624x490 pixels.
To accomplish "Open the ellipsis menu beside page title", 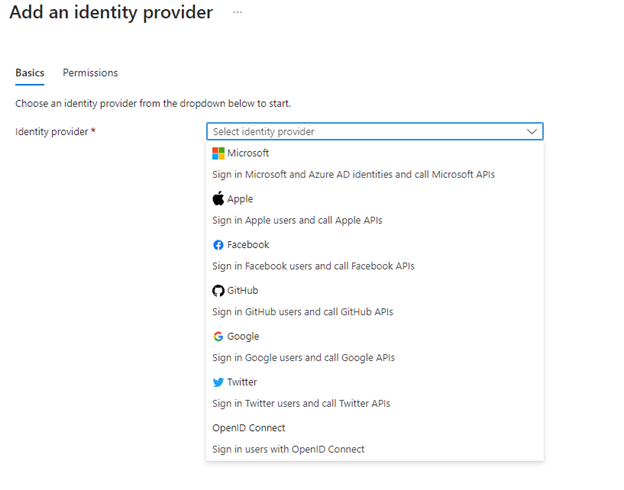I will pyautogui.click(x=237, y=13).
